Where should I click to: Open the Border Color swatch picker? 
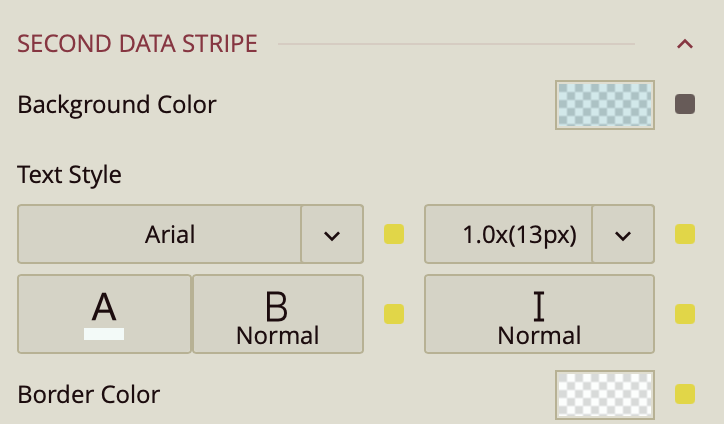click(x=605, y=394)
